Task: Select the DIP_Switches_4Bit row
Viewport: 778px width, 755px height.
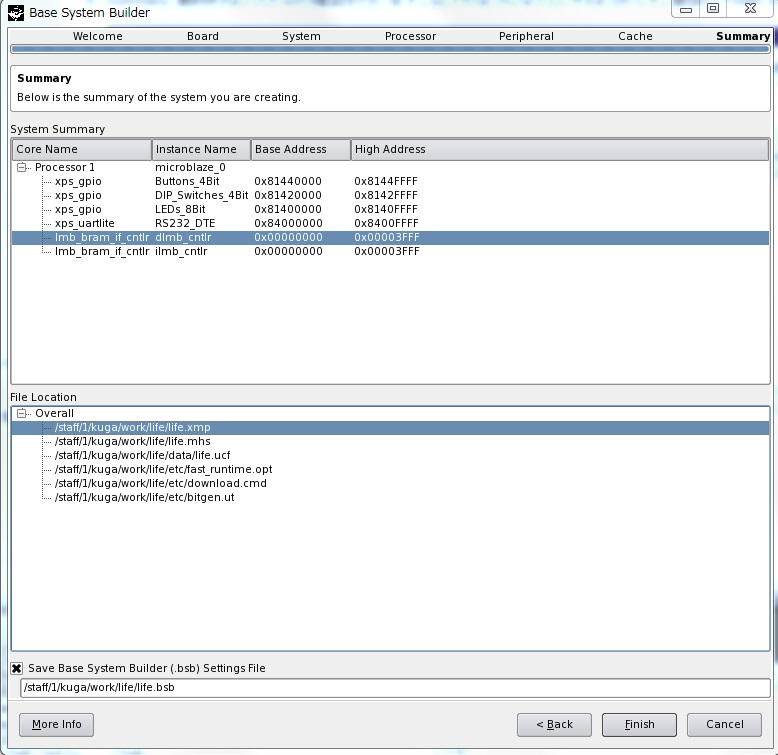Action: [390, 195]
